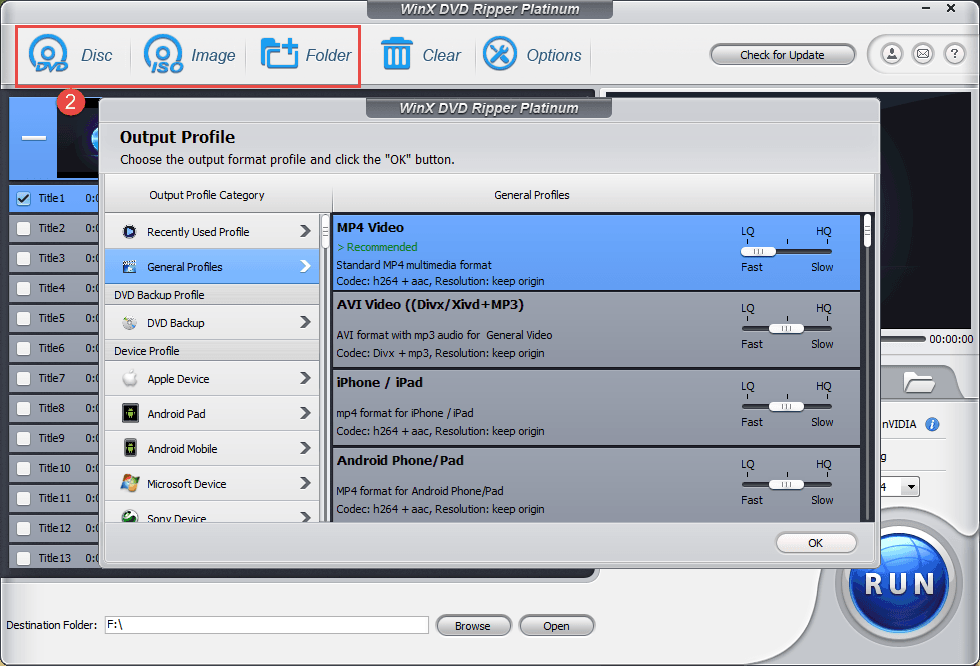This screenshot has height=666, width=980.
Task: Collapse the title list minus button
Action: (x=34, y=137)
